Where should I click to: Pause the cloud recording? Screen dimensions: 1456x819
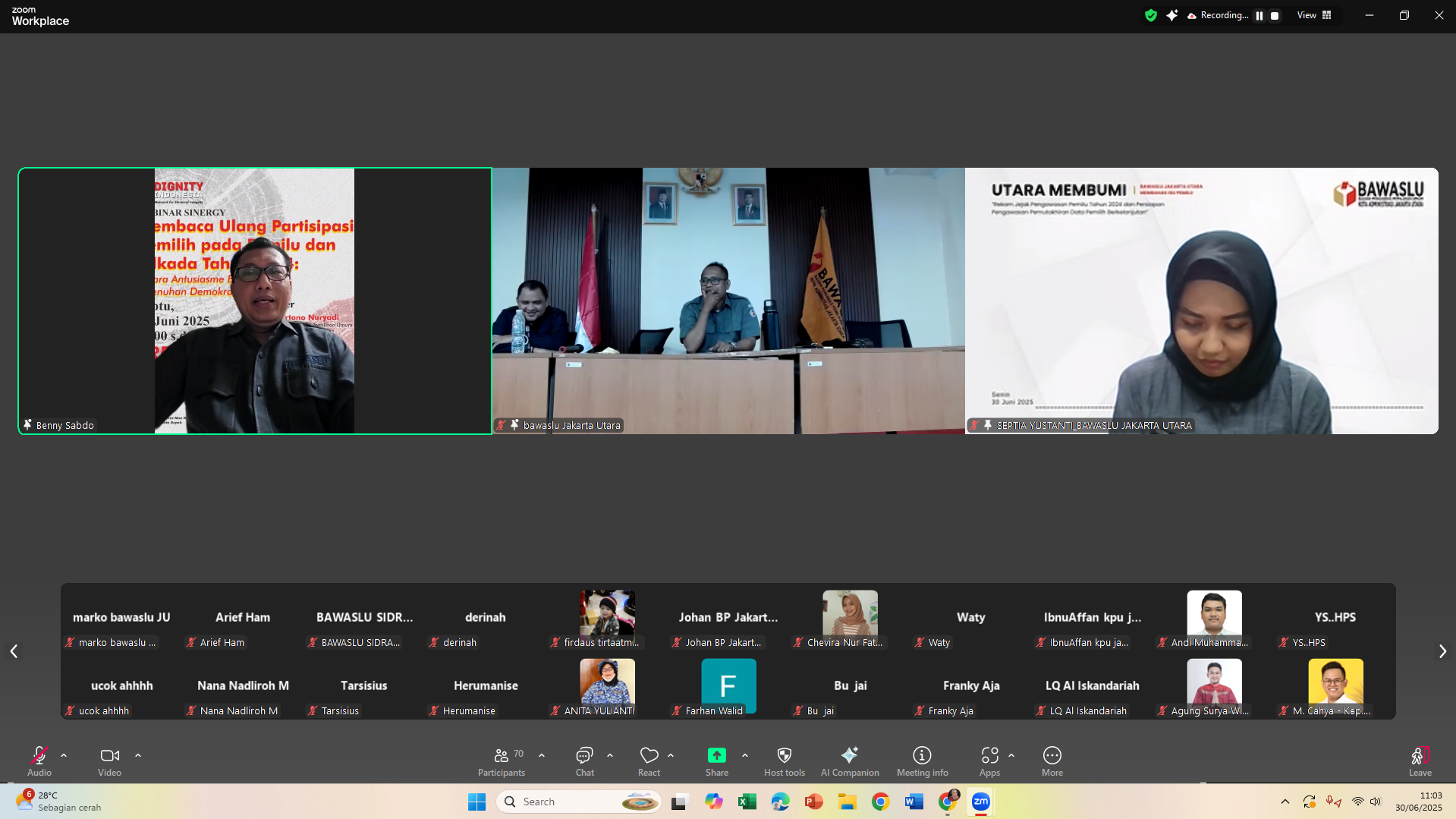point(1259,16)
